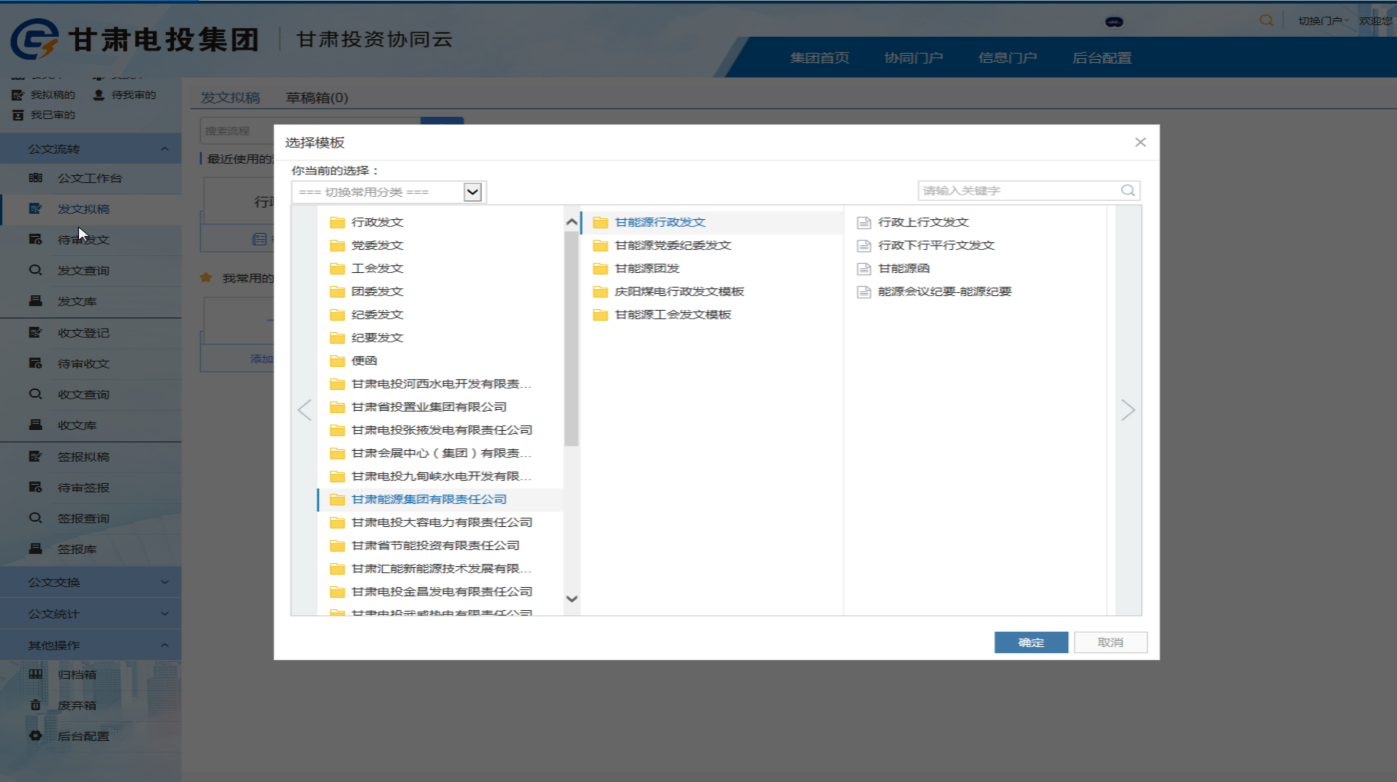Click the 归档箱 archive icon
This screenshot has height=782, width=1397.
[36, 674]
